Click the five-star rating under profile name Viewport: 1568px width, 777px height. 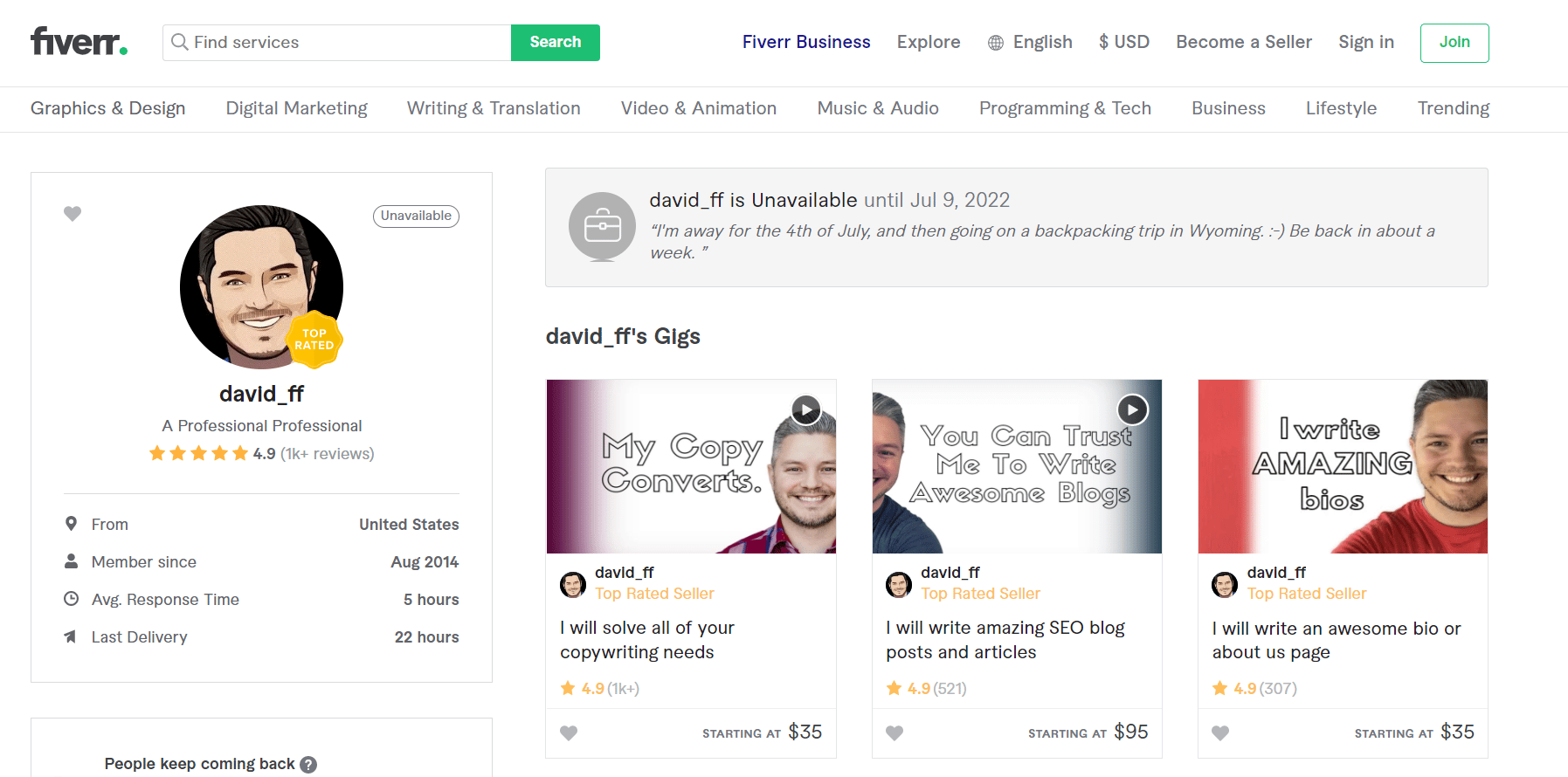point(198,453)
